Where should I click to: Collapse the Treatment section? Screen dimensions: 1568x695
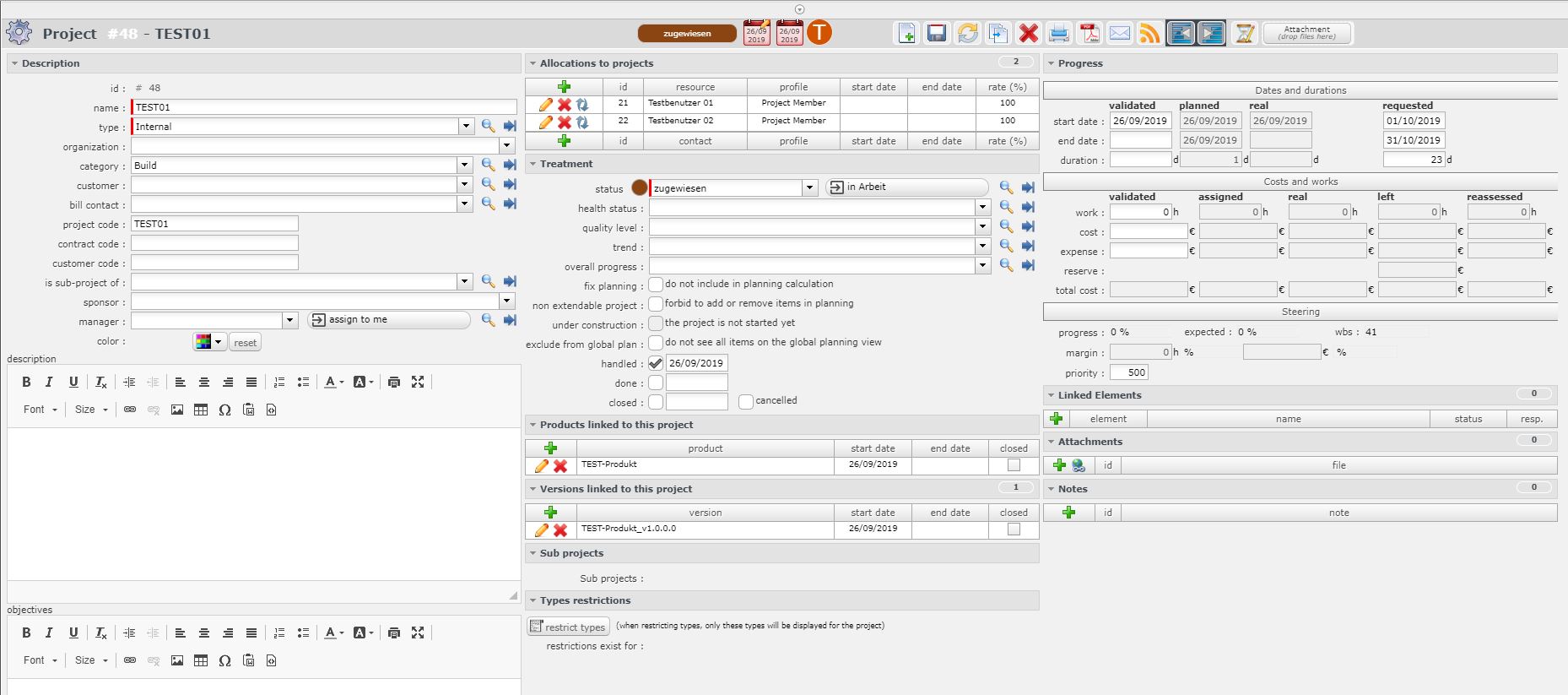[533, 164]
